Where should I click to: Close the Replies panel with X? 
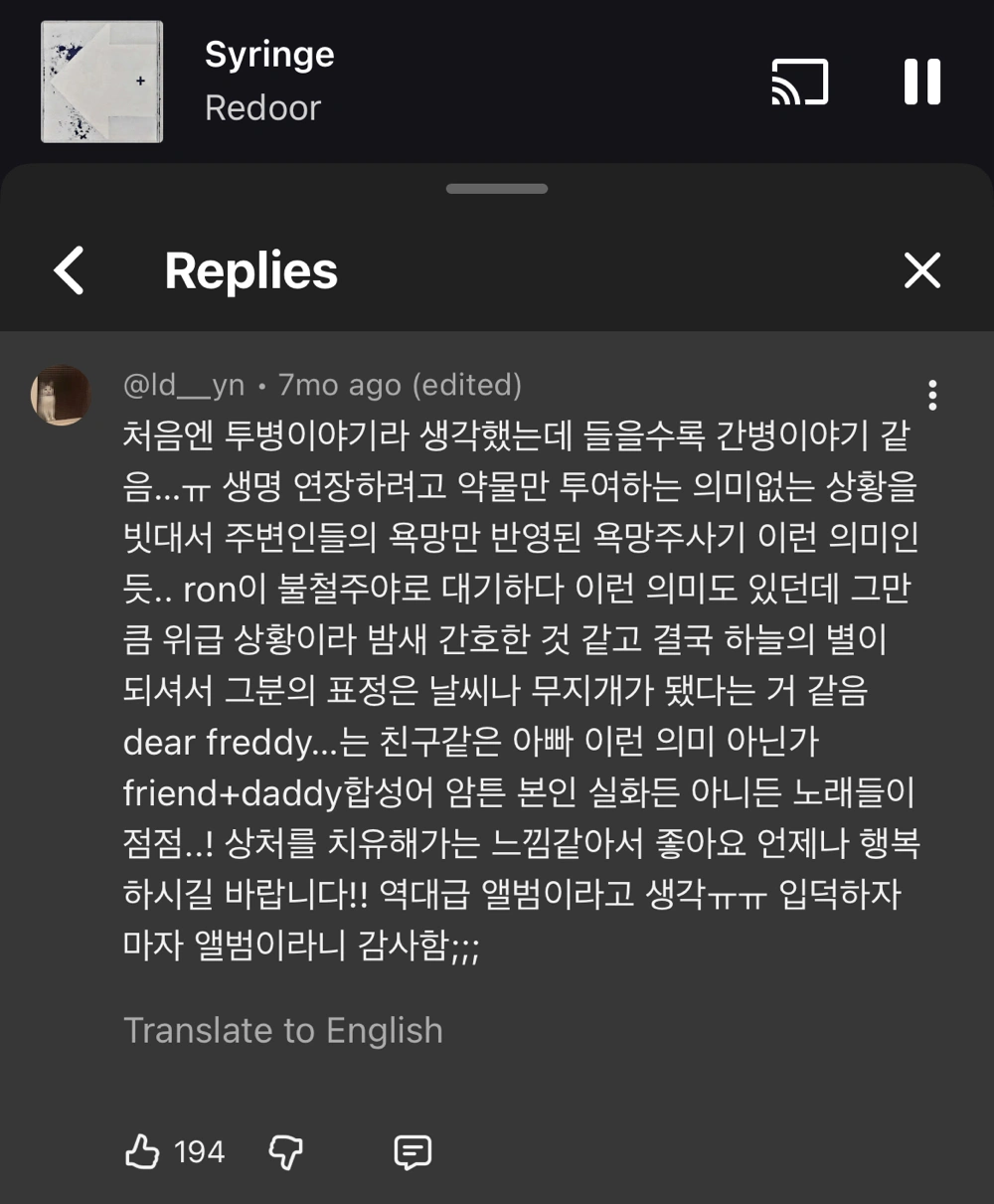pyautogui.click(x=921, y=270)
